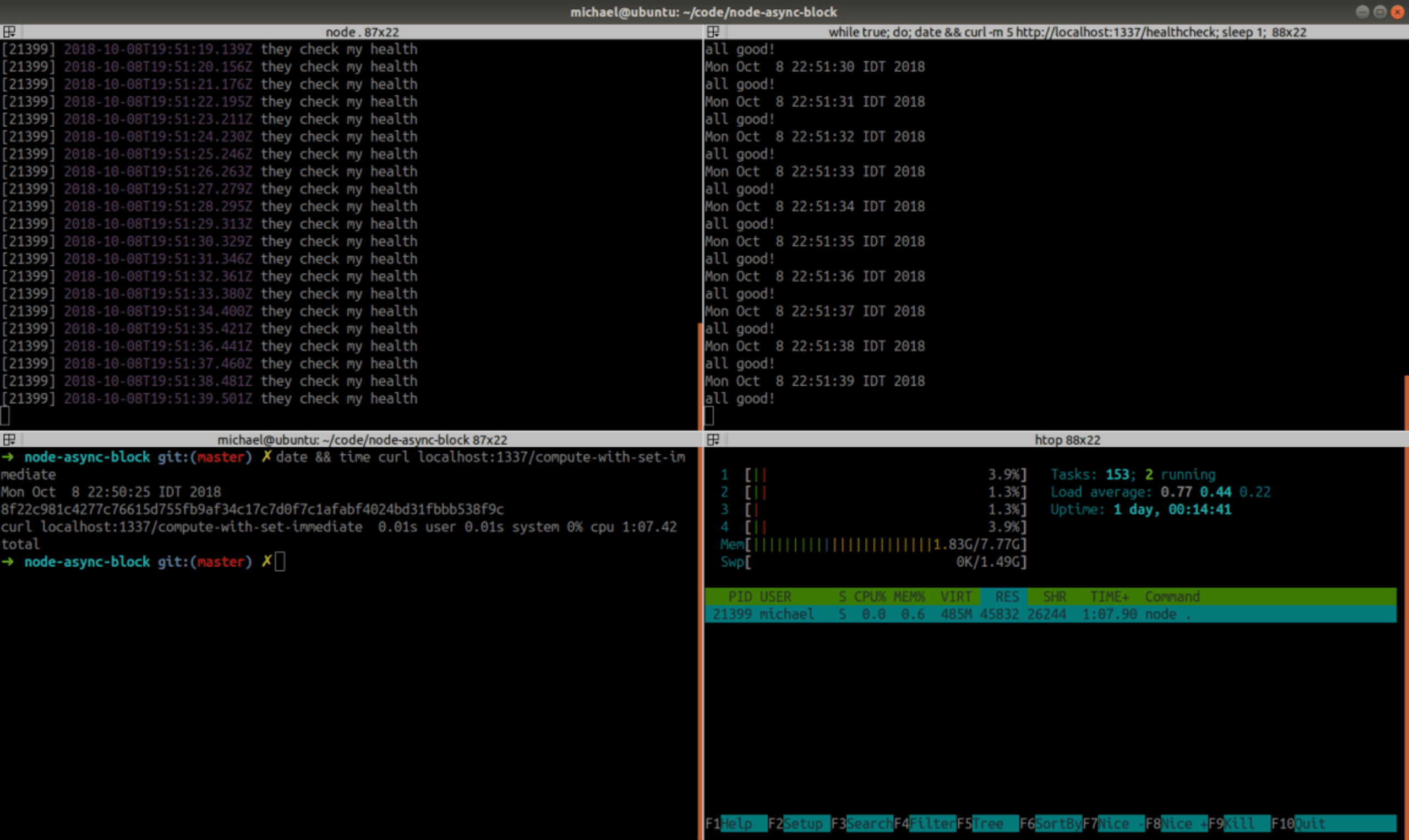Viewport: 1409px width, 840px height.
Task: Select process row 21399 michael node
Action: pyautogui.click(x=1051, y=614)
